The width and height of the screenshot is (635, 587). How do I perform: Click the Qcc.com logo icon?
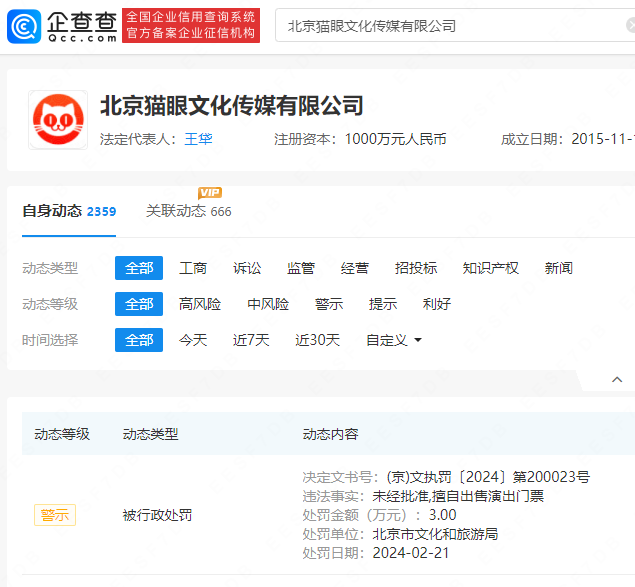24,26
